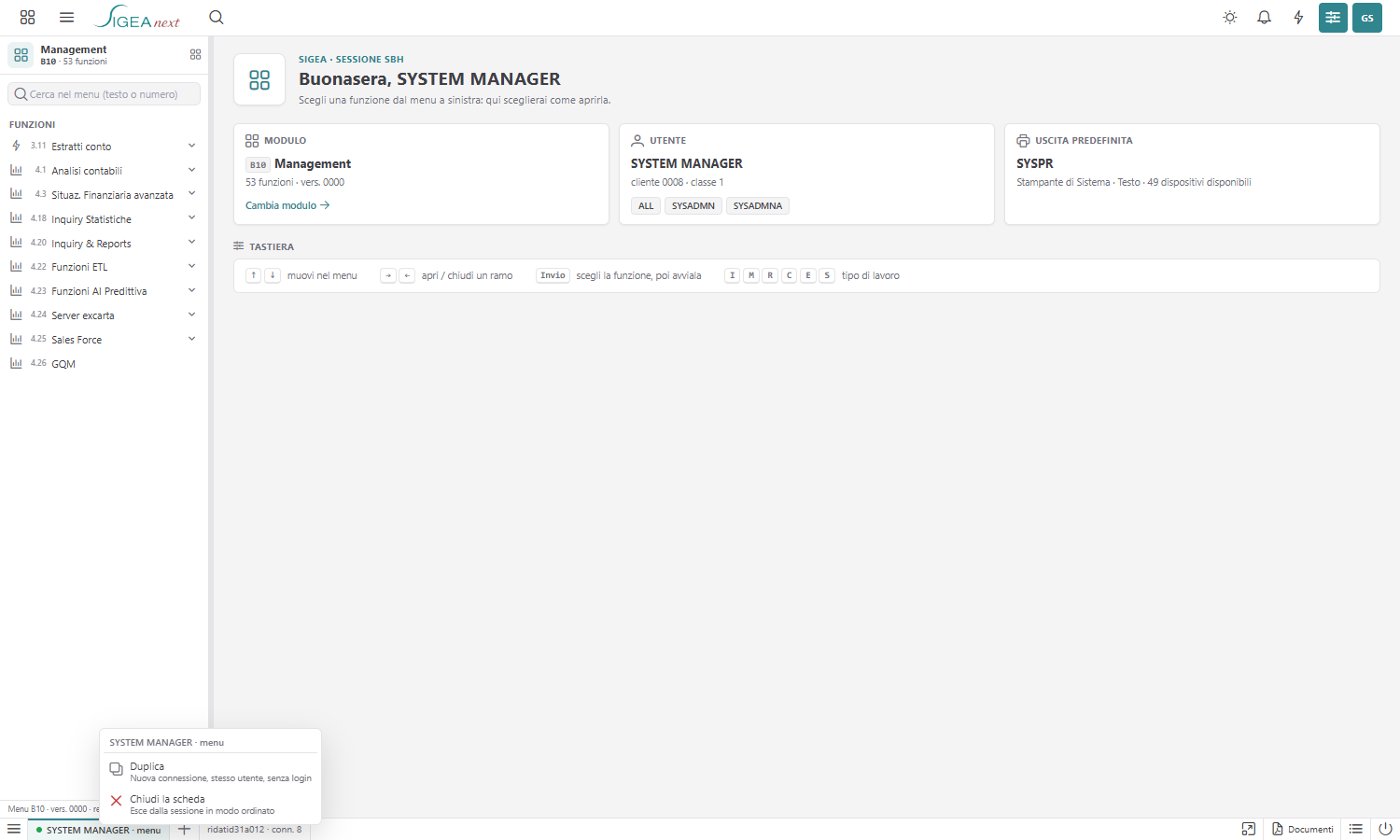Click the SYSADMNA profile tag
Image resolution: width=1400 pixels, height=840 pixels.
(x=758, y=206)
